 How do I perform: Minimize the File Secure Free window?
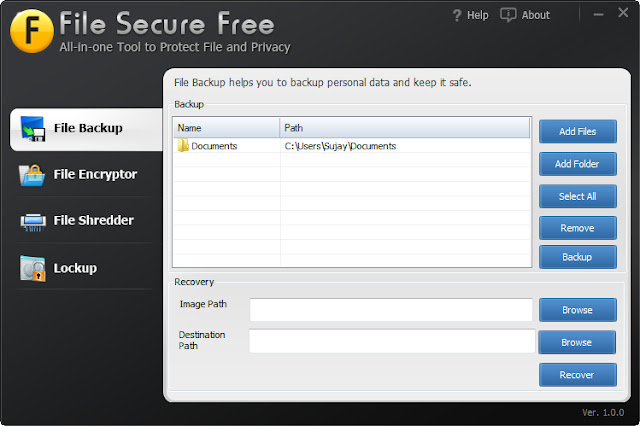coord(597,15)
